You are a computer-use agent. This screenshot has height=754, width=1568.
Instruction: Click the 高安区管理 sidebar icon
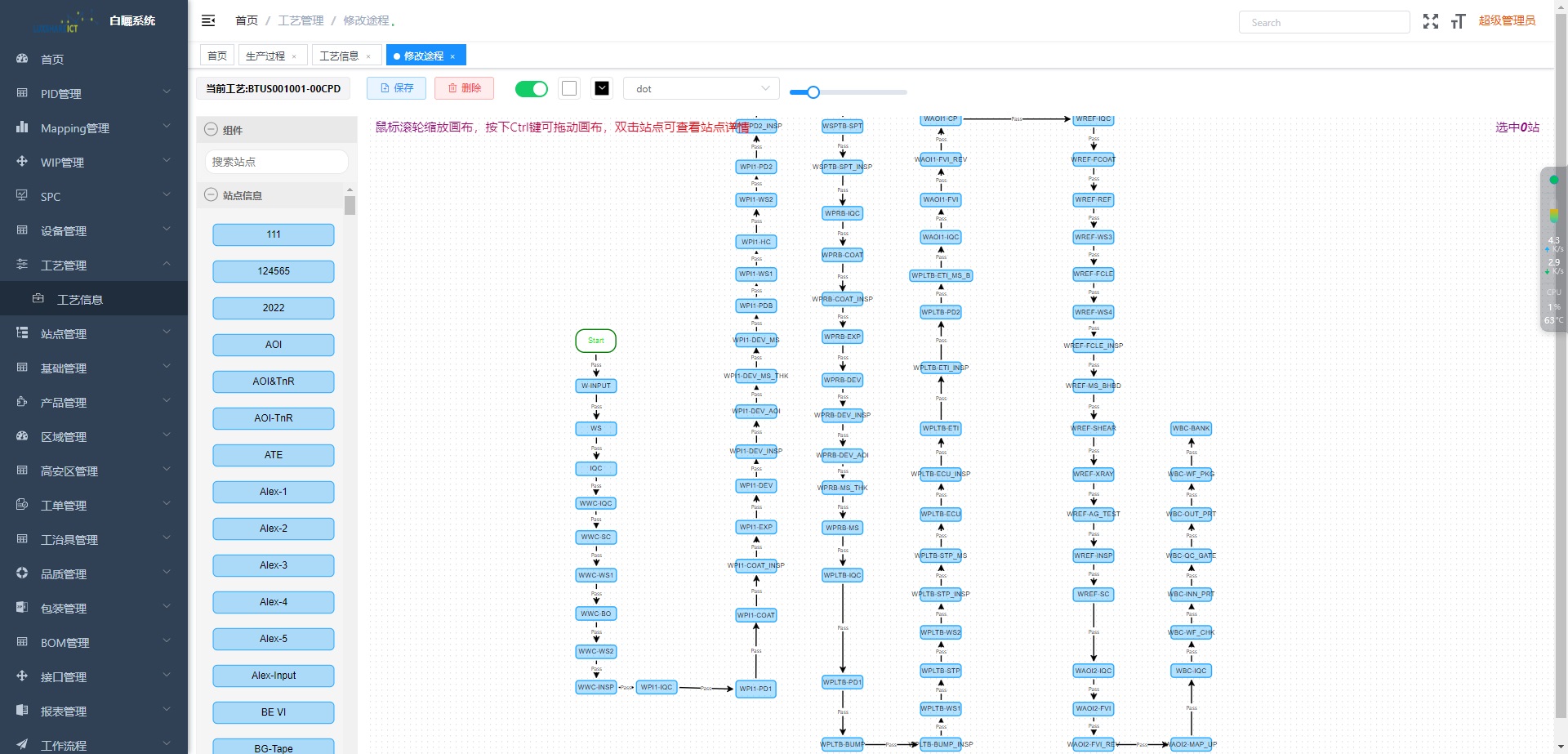(x=22, y=471)
